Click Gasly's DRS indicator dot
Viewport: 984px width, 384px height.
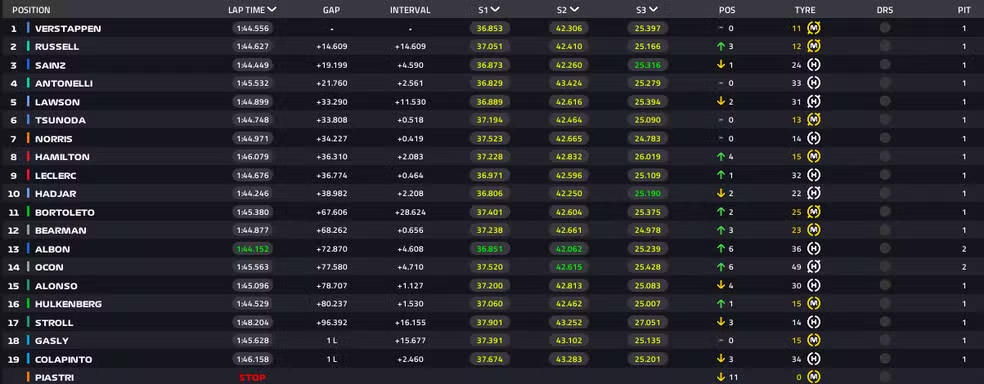click(885, 340)
